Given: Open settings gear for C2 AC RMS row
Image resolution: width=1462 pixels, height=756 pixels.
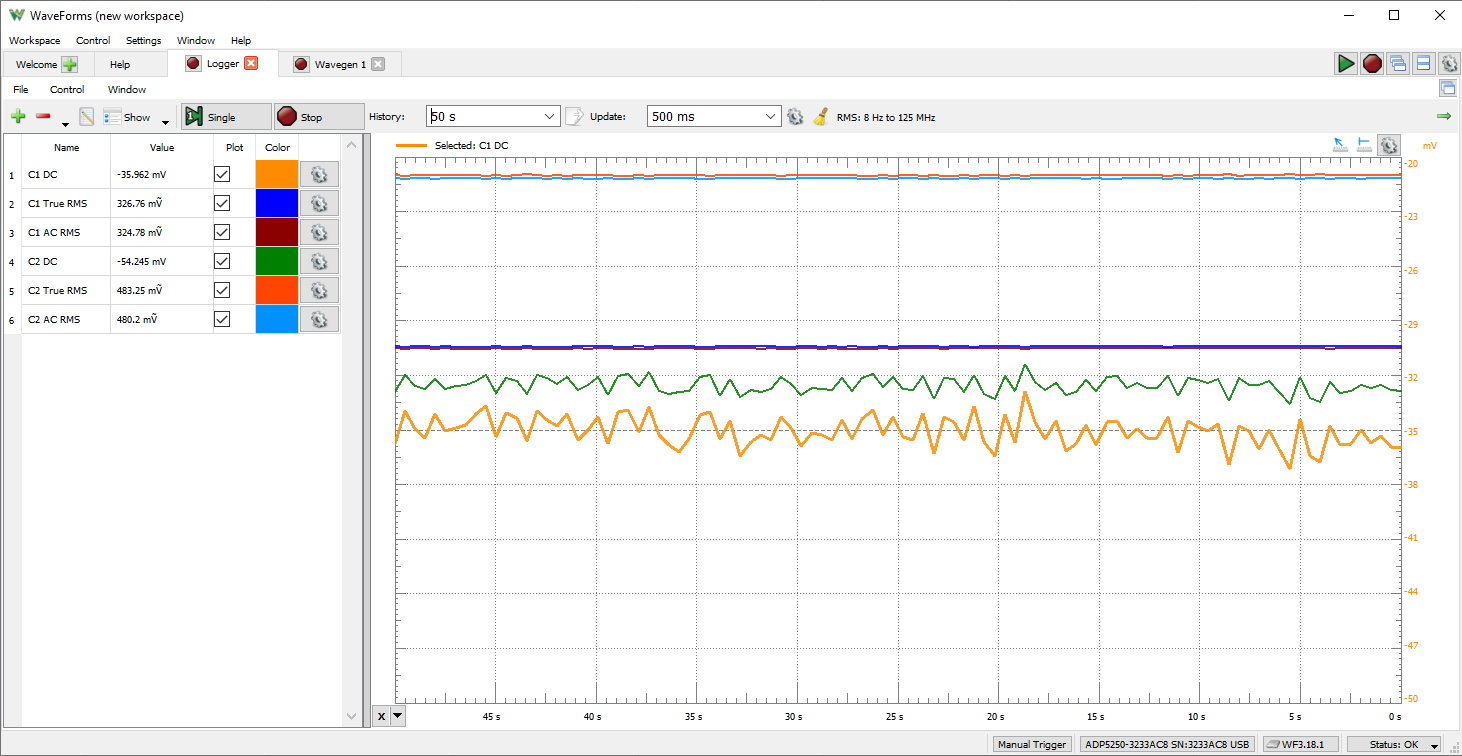Looking at the screenshot, I should click(320, 319).
